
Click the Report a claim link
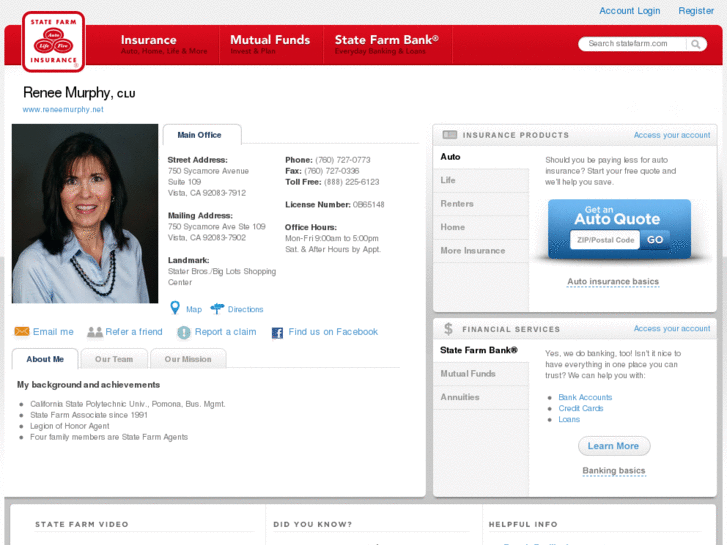tap(225, 332)
